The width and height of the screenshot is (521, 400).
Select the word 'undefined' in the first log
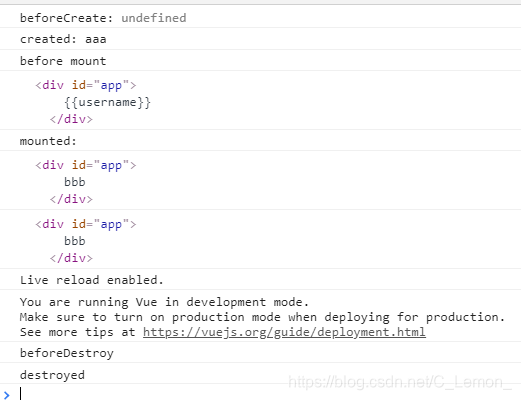[x=154, y=18]
